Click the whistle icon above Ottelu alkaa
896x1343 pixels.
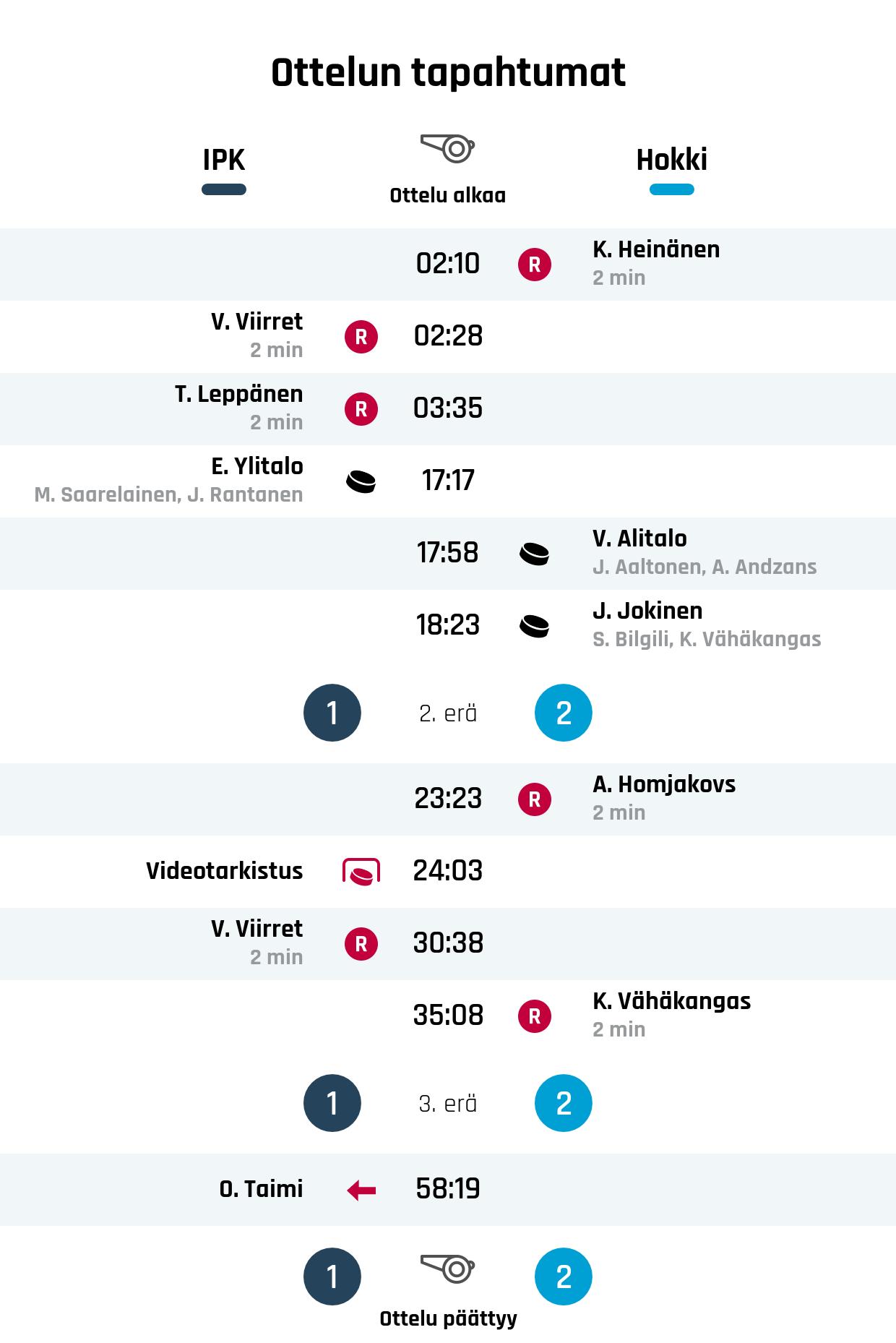pos(447,148)
